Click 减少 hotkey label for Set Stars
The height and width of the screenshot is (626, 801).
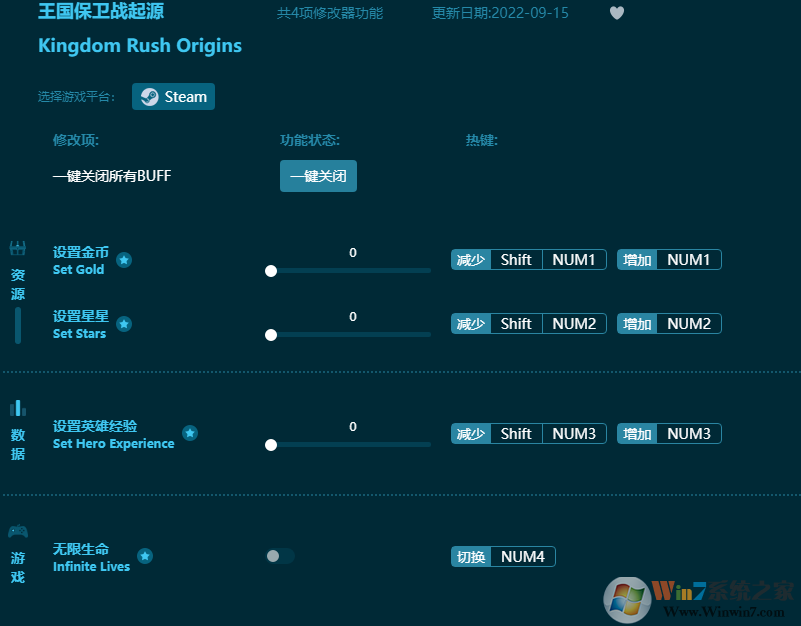point(471,323)
